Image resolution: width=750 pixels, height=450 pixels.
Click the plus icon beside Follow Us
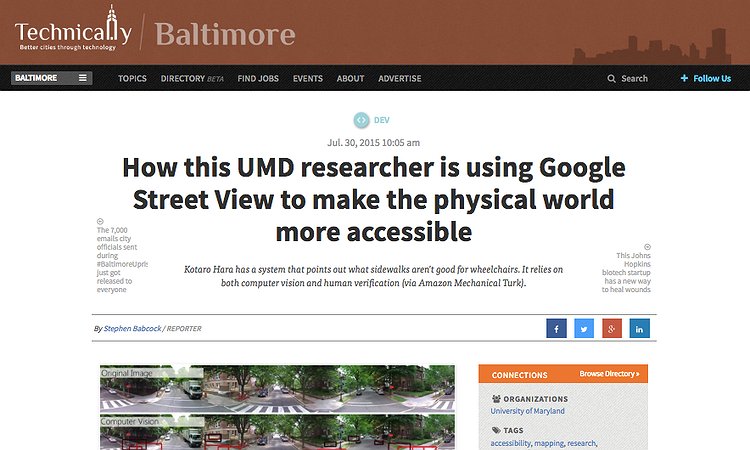pos(684,78)
